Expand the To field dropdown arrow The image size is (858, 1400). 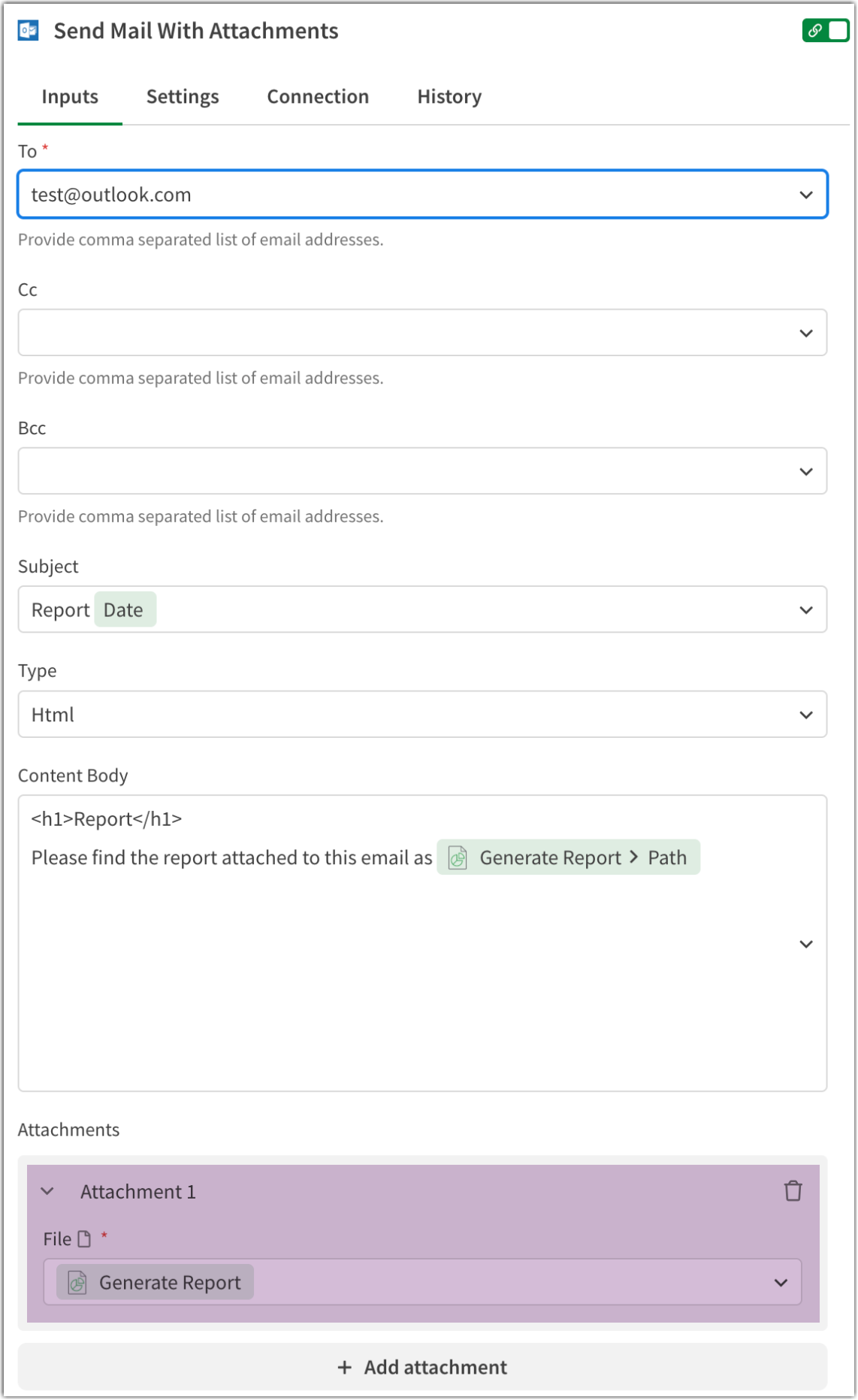[x=805, y=195]
